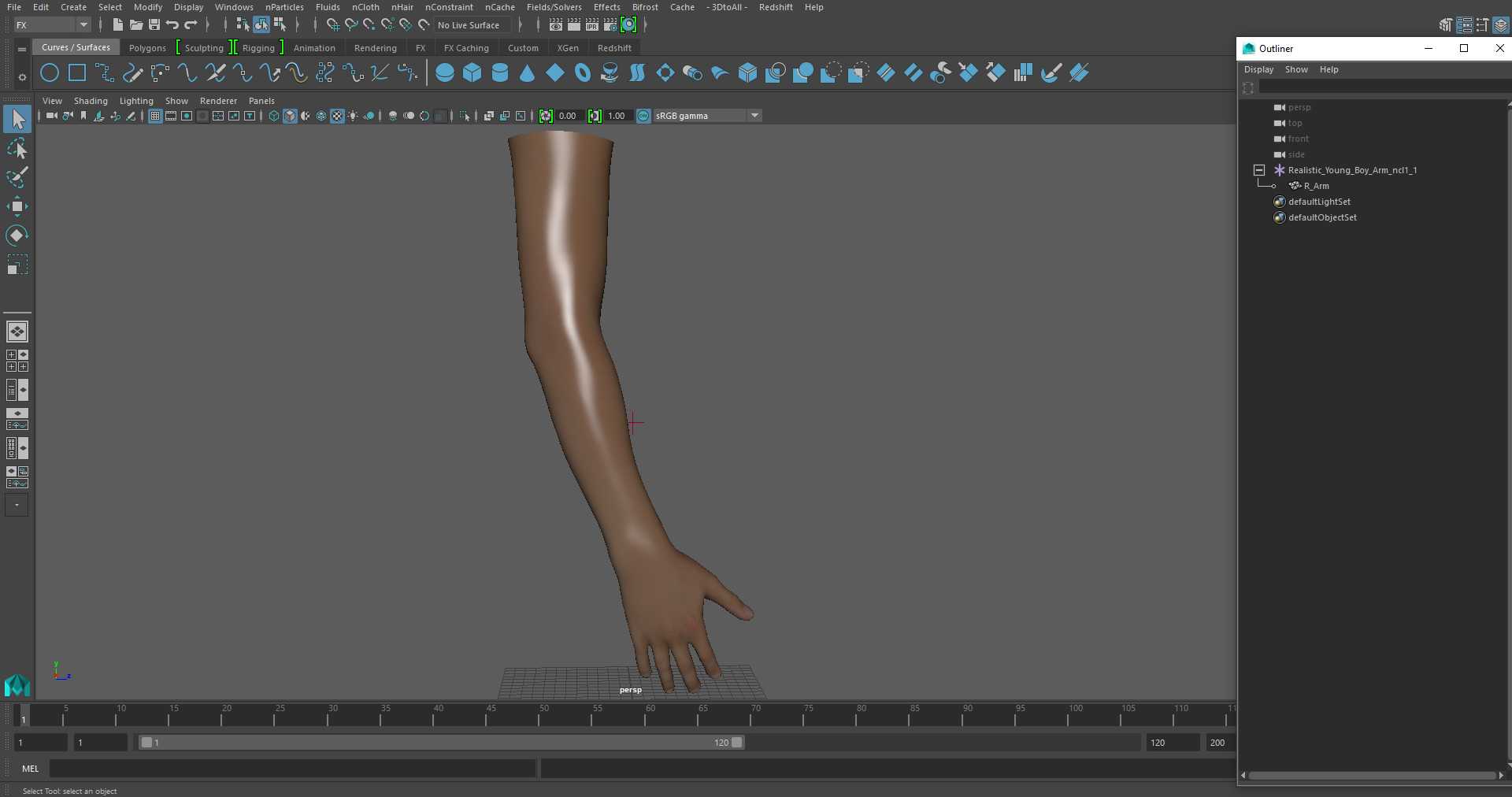Toggle the viewport grid display
Image resolution: width=1512 pixels, height=797 pixels.
point(155,117)
